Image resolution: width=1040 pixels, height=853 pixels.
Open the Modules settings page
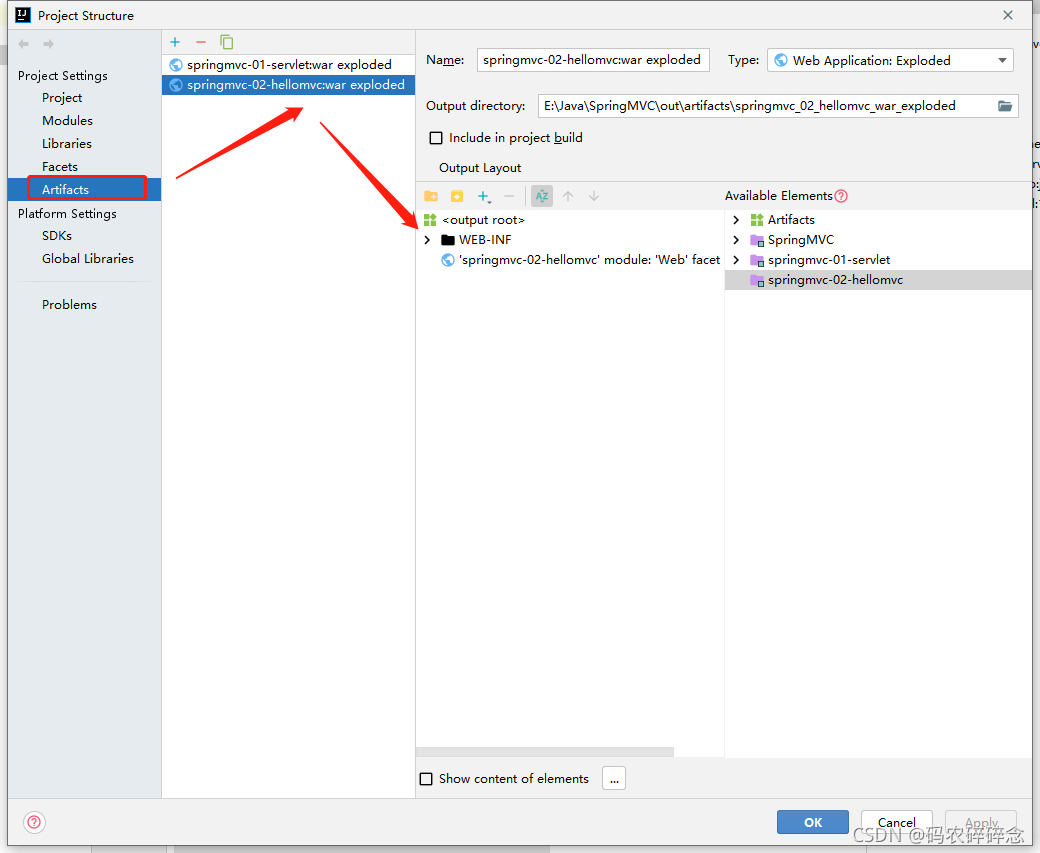point(67,121)
